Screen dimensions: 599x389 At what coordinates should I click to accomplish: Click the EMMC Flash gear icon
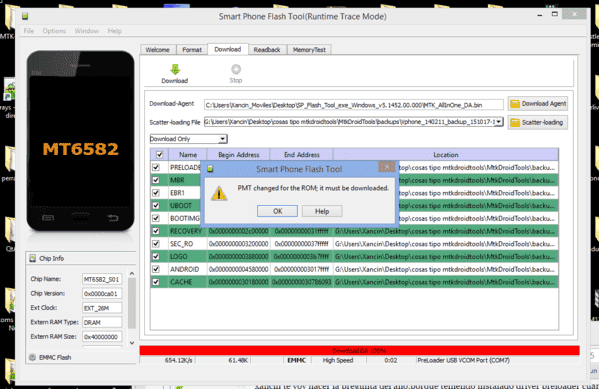32,357
